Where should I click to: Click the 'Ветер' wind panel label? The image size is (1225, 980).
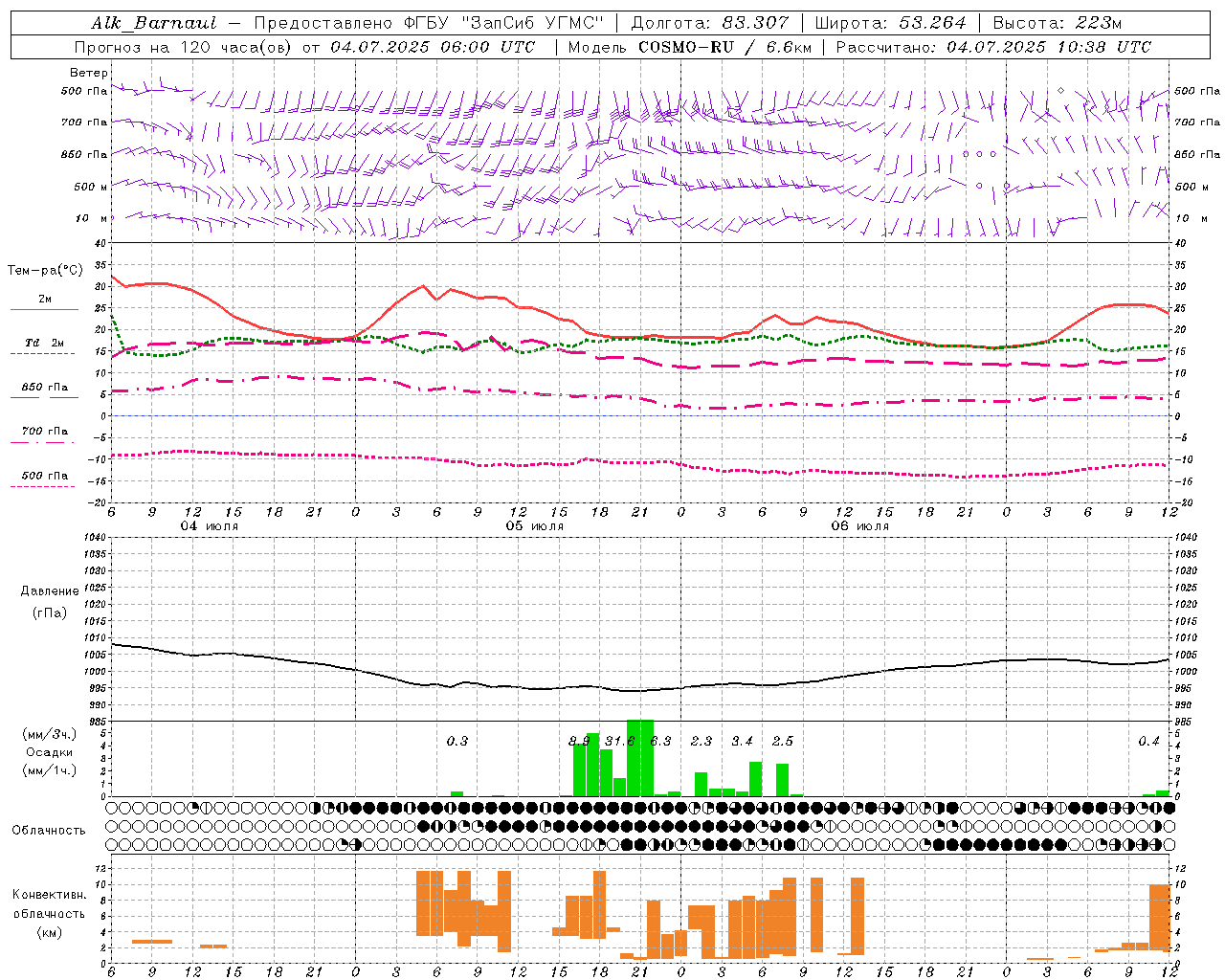89,73
